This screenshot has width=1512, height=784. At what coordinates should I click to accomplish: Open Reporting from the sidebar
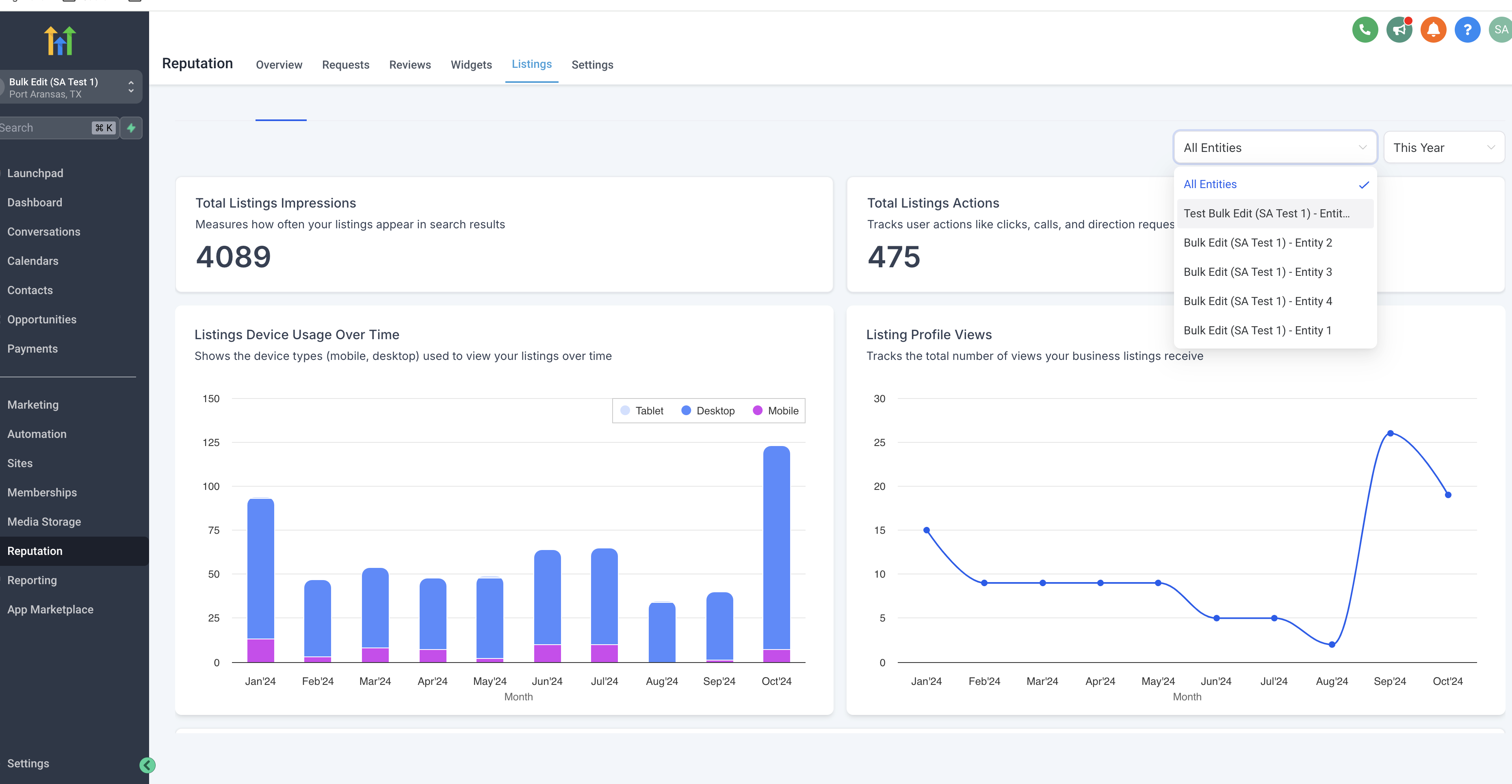point(32,580)
